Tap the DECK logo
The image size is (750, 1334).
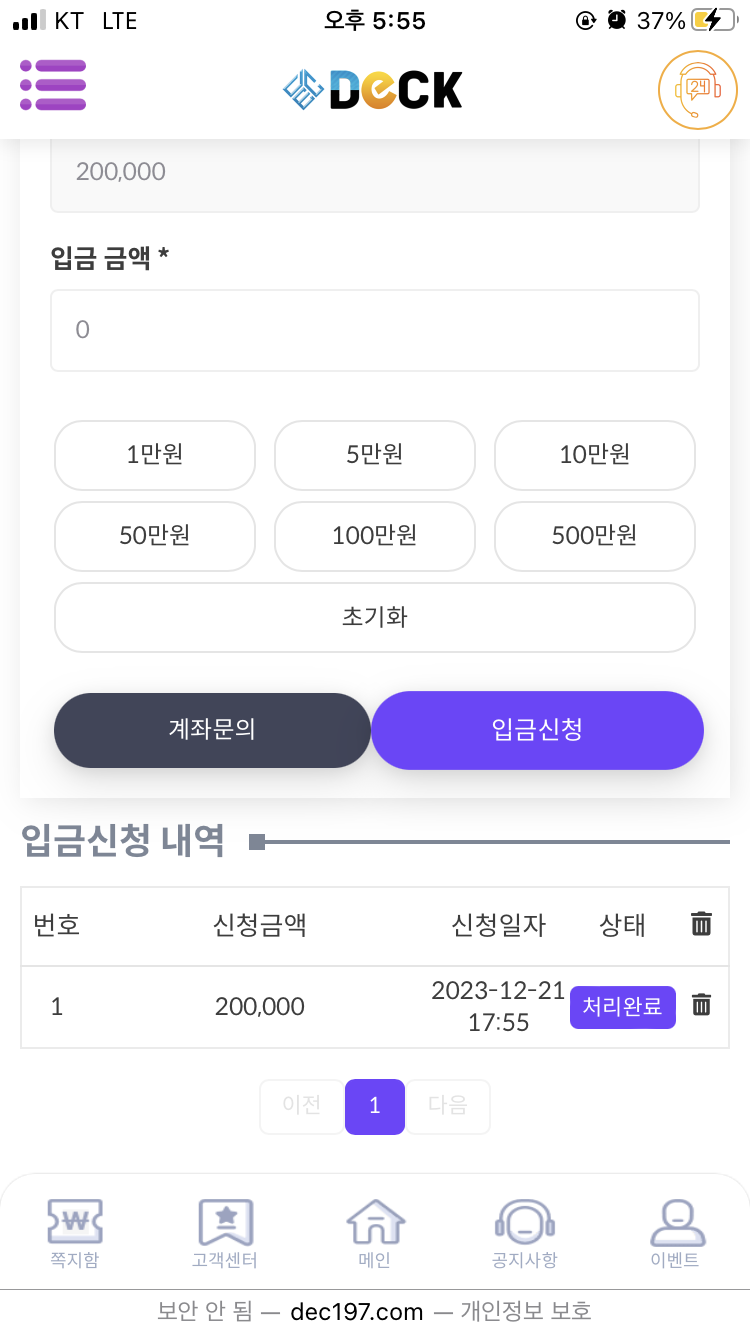(373, 90)
